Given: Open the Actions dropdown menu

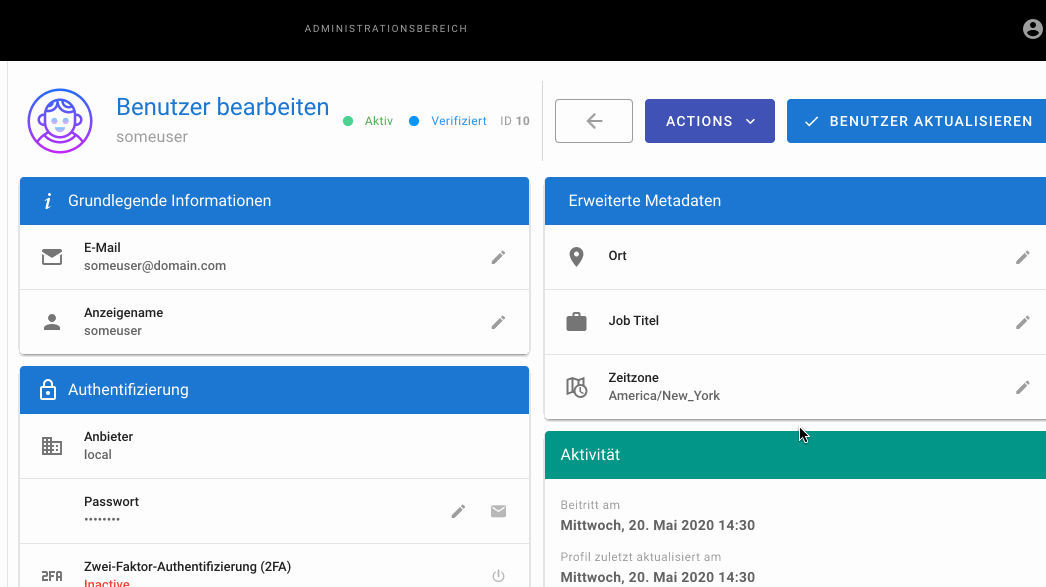Looking at the screenshot, I should point(710,121).
